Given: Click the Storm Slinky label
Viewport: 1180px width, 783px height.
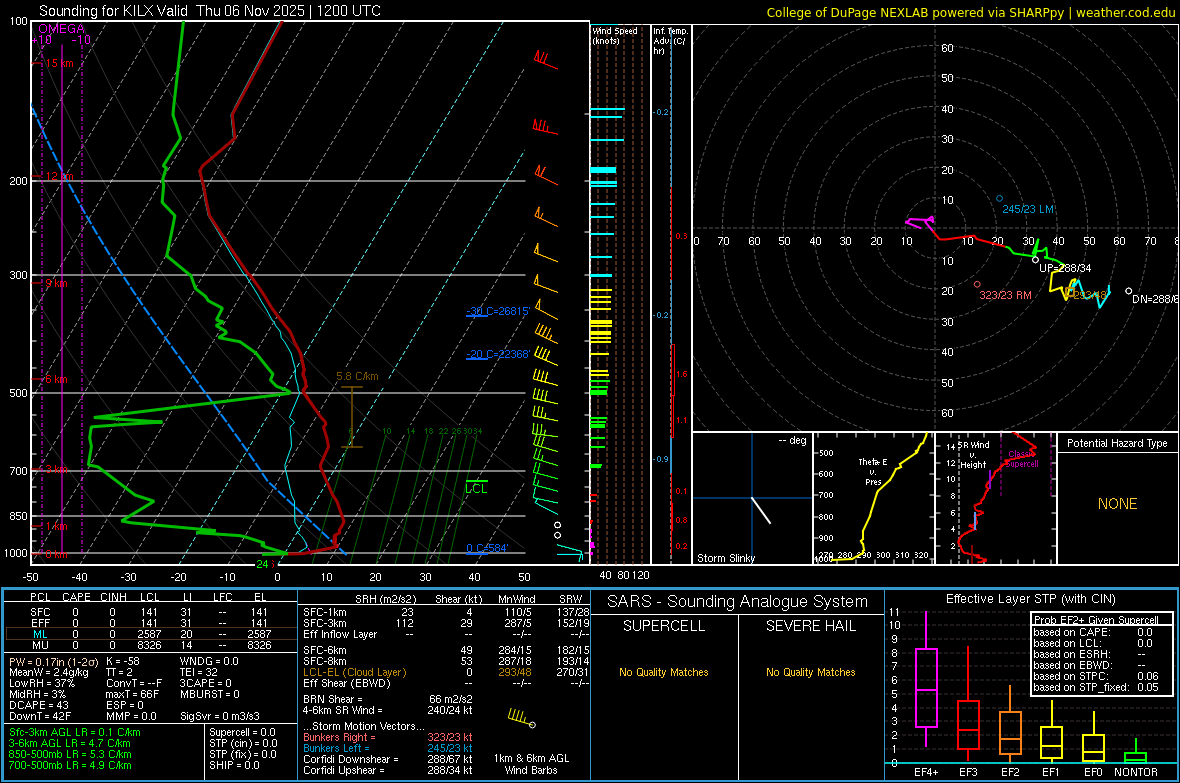Looking at the screenshot, I should [x=726, y=558].
